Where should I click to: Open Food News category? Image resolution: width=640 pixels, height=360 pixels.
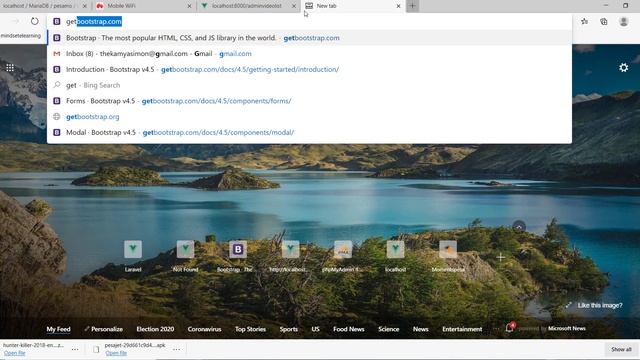pyautogui.click(x=349, y=329)
